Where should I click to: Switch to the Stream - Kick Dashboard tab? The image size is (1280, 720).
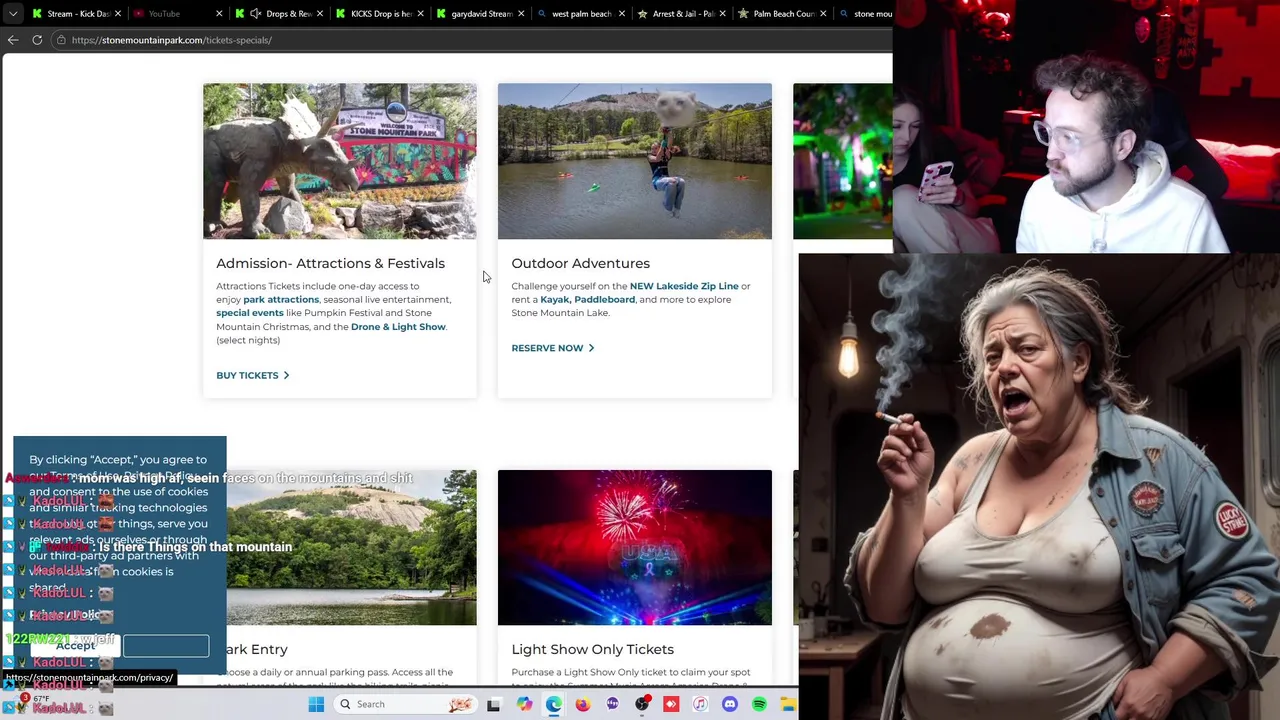coord(76,13)
